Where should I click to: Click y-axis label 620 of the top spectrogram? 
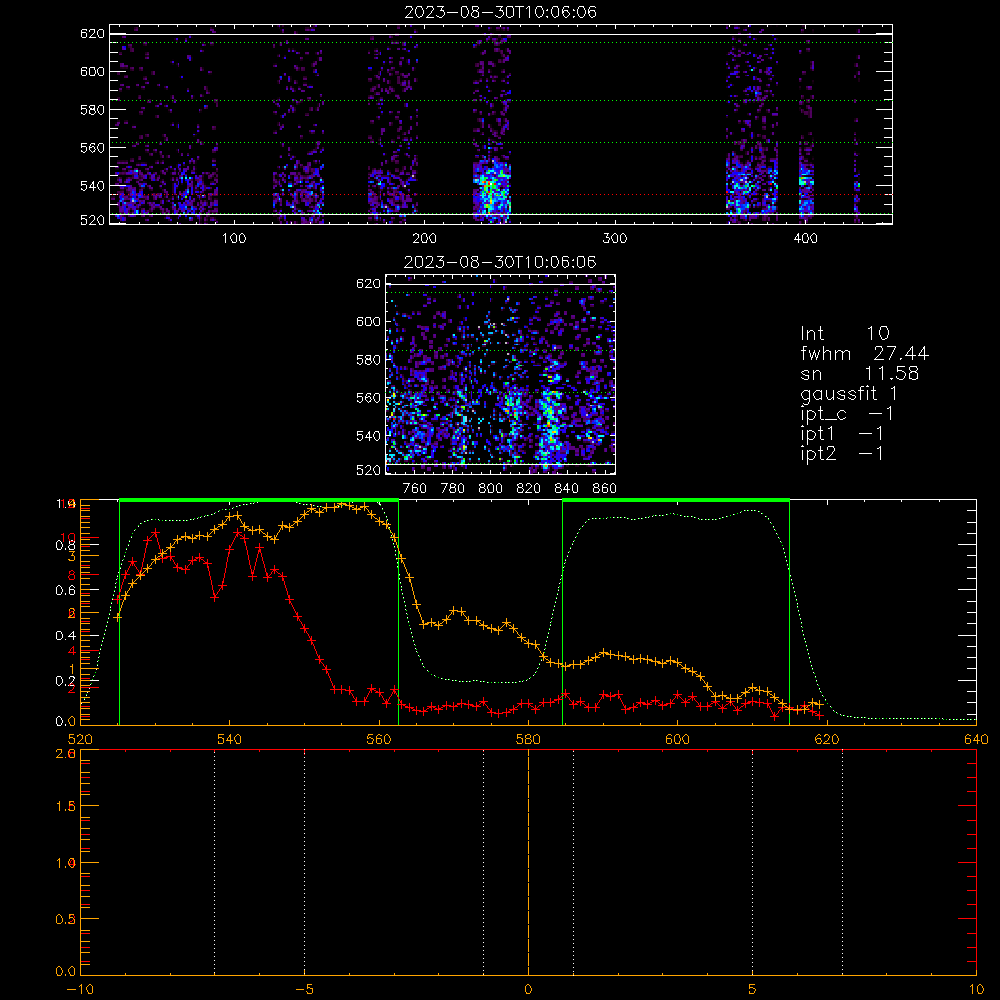pos(92,34)
